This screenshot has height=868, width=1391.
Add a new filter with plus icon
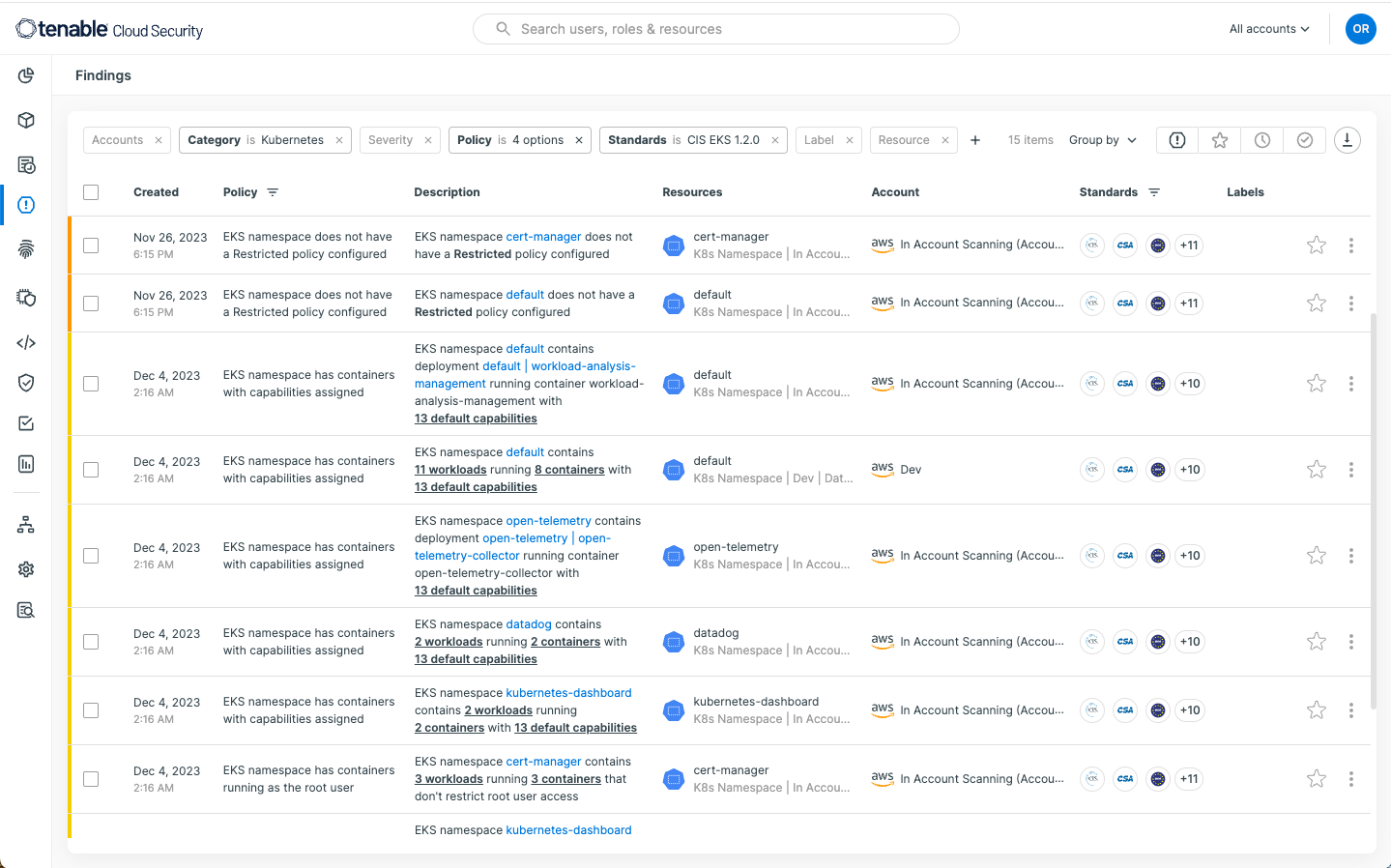point(975,140)
